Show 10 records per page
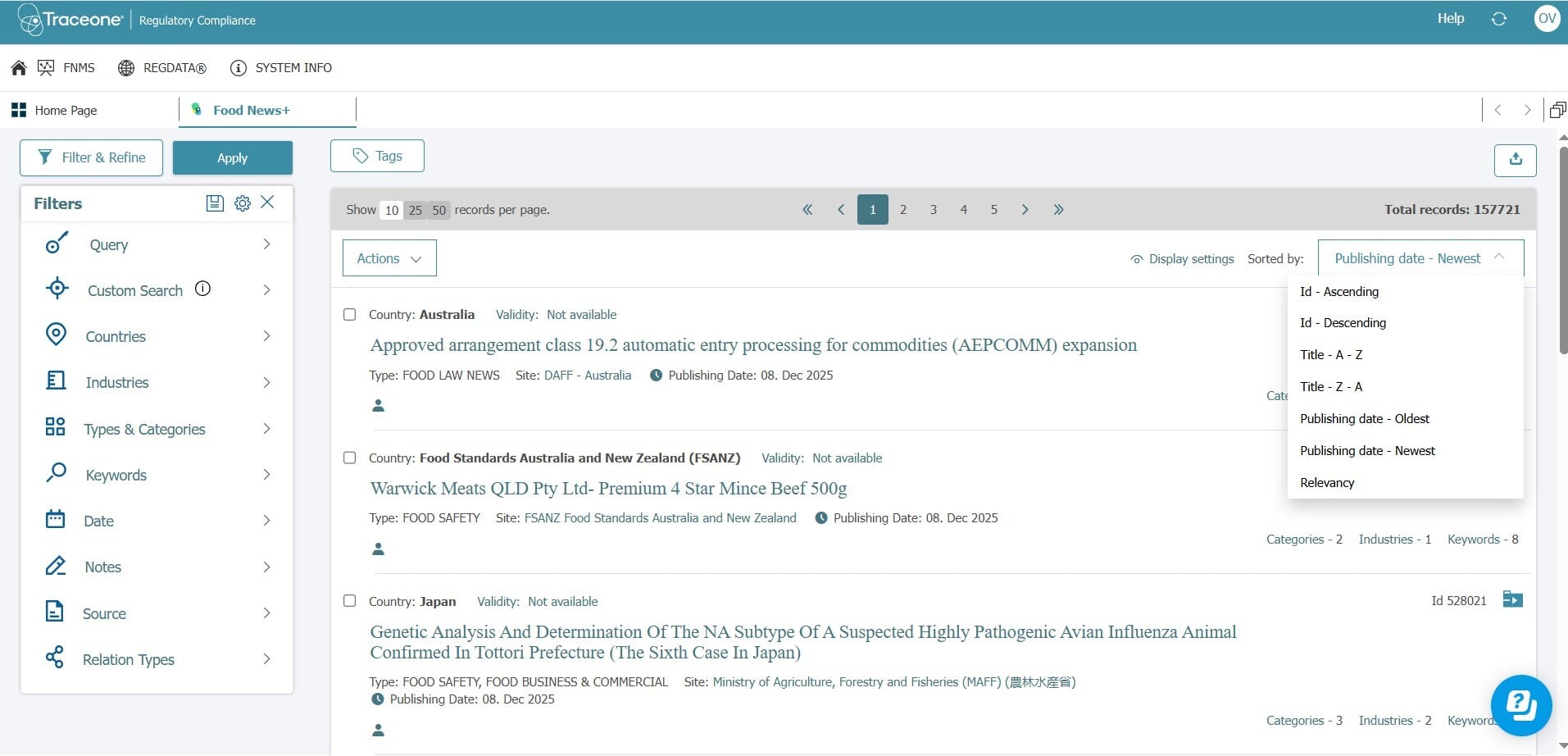1568x756 pixels. pyautogui.click(x=392, y=211)
